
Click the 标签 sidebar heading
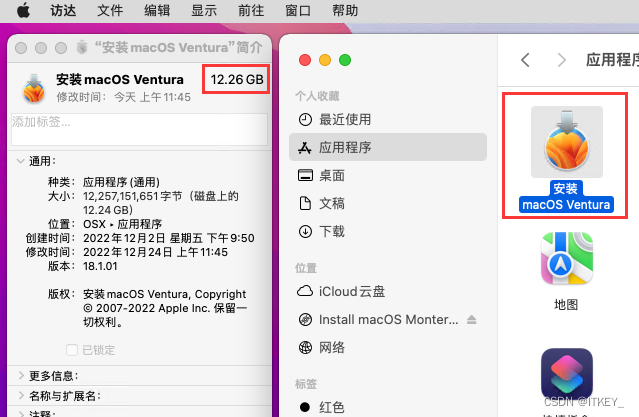[x=306, y=384]
